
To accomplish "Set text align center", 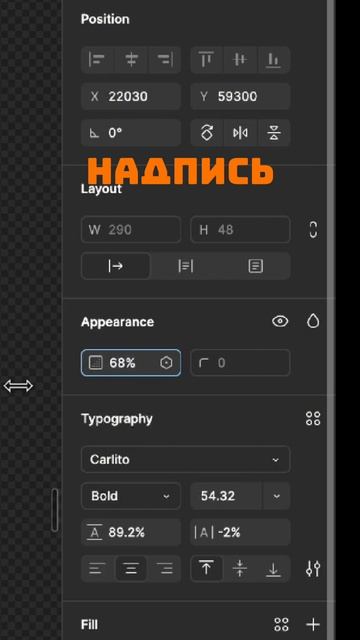I will click(131, 569).
